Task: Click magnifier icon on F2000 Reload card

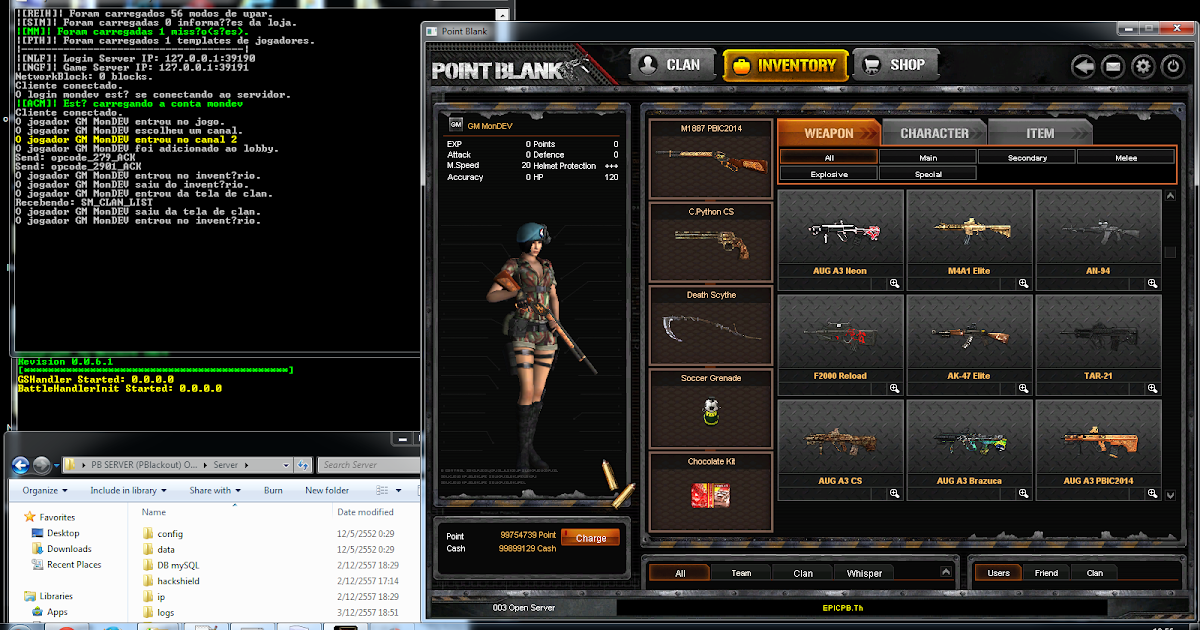Action: (894, 389)
